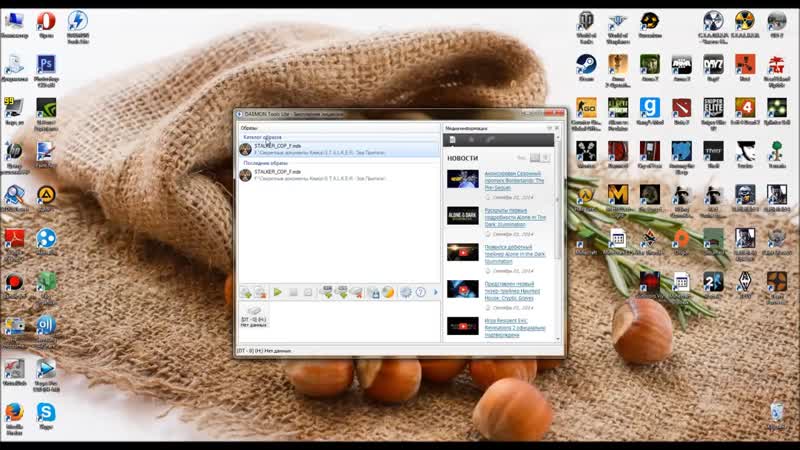This screenshot has width=800, height=450.
Task: Open the AIMP desktop shortcut
Action: click(x=46, y=199)
